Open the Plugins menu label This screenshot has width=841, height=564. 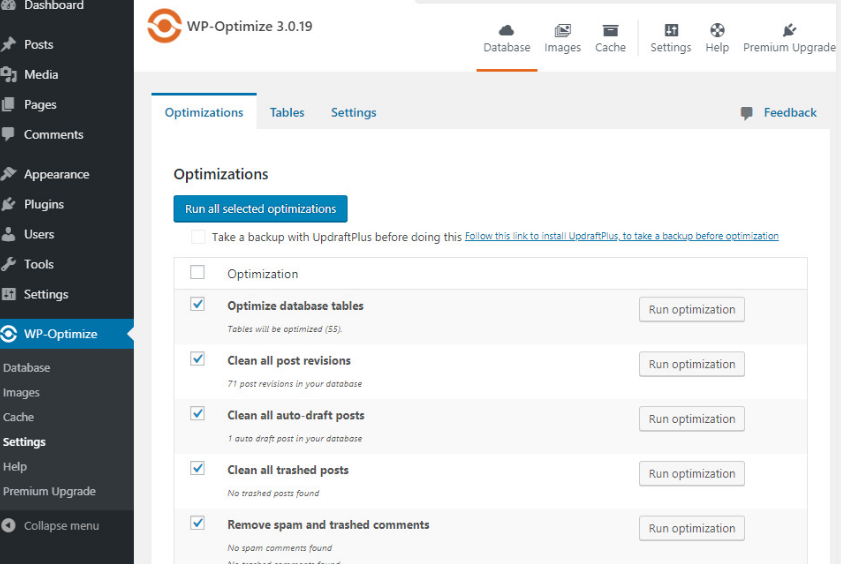(44, 204)
